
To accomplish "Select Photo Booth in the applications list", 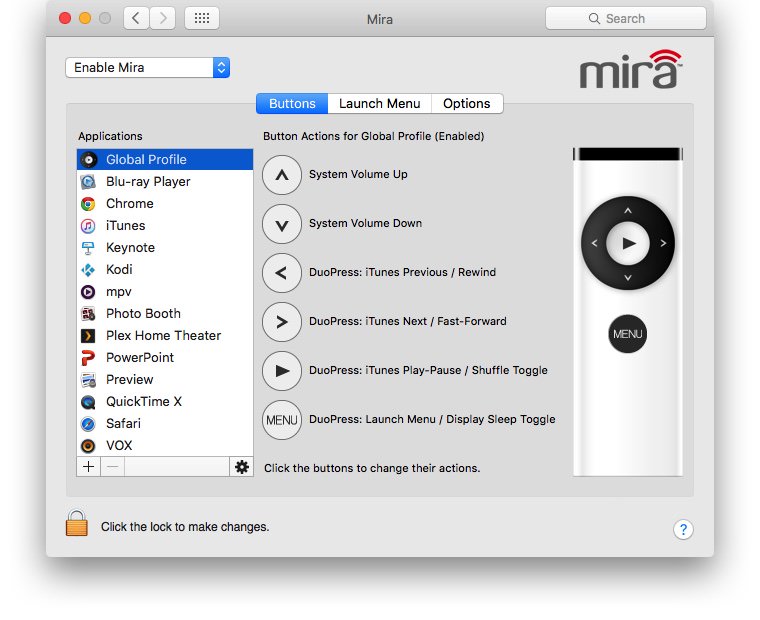I will pos(165,314).
